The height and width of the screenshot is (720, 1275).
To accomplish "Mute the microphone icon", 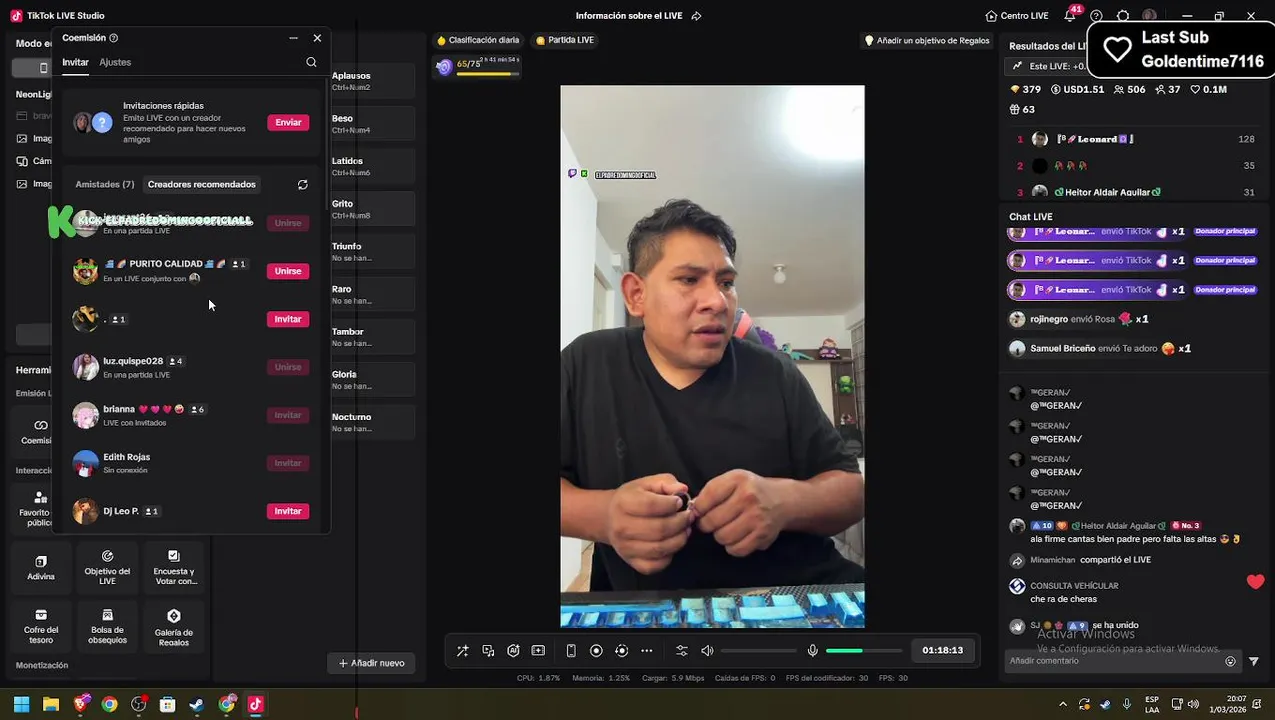I will [813, 650].
